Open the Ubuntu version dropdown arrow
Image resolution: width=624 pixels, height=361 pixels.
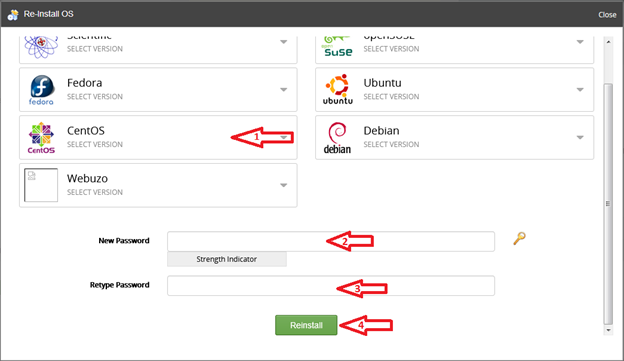pyautogui.click(x=580, y=90)
